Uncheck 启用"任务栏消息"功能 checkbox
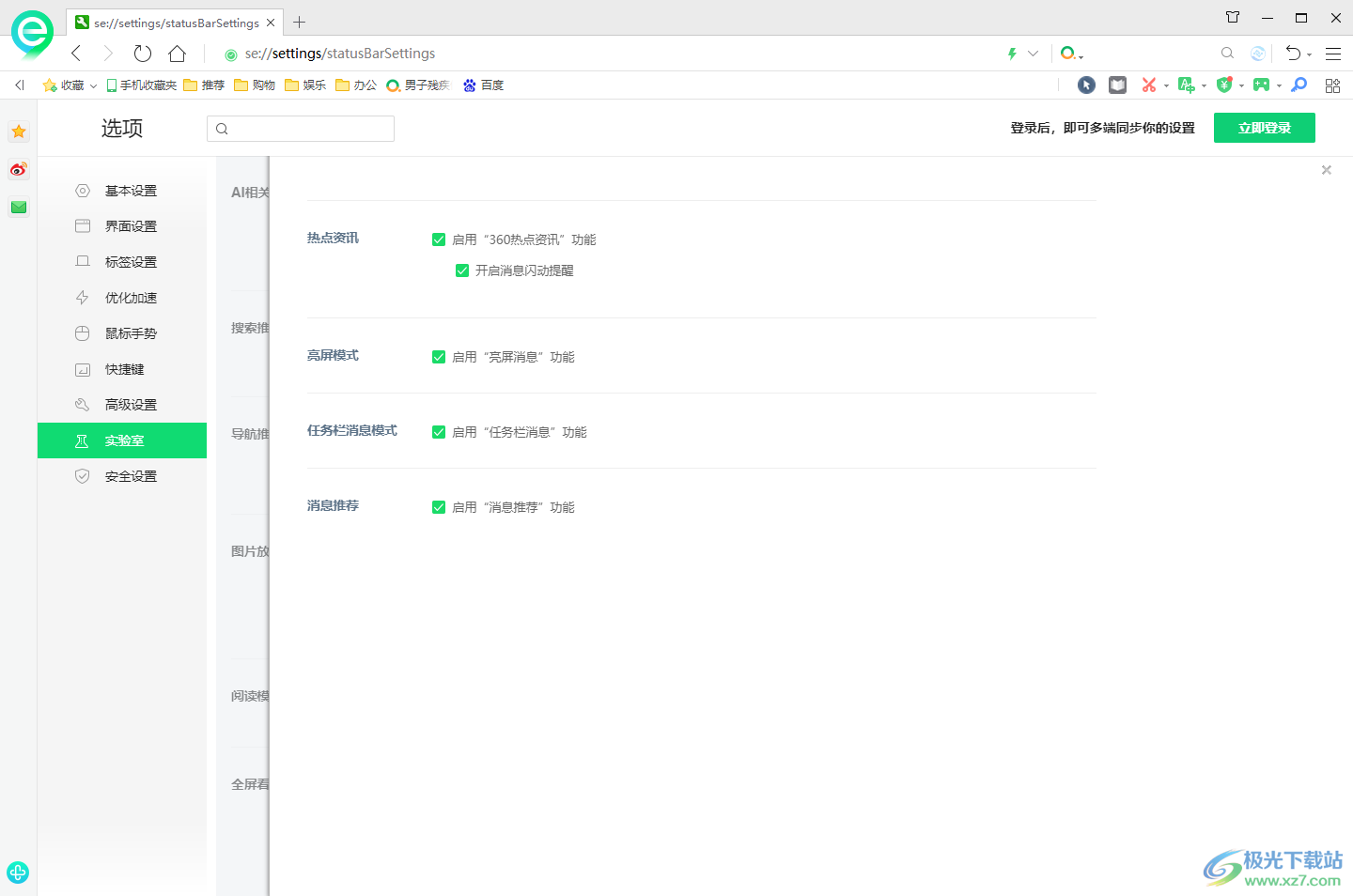This screenshot has width=1353, height=896. click(439, 432)
